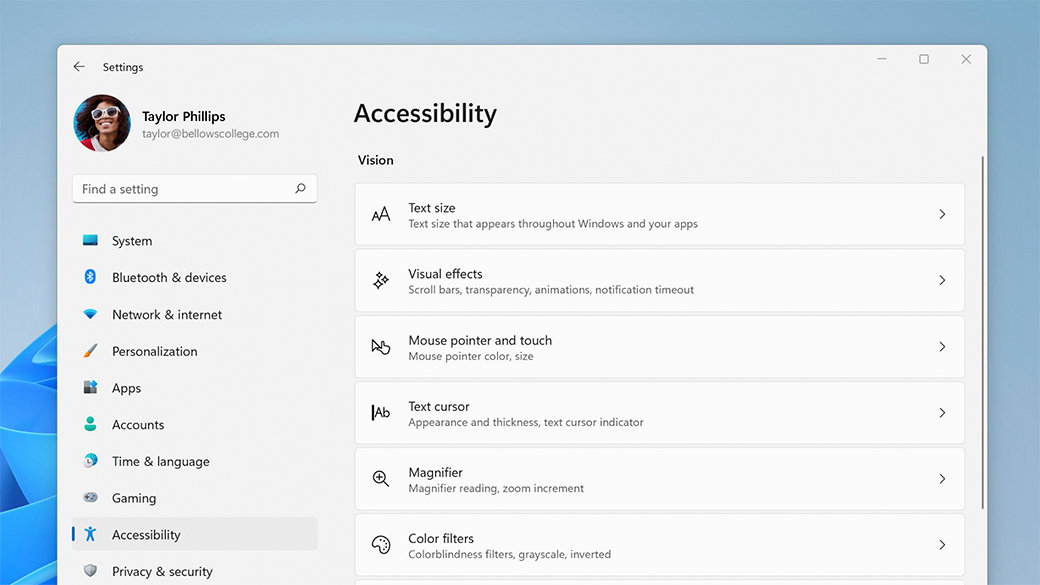Open the Visual effects setting
The image size is (1040, 585).
pos(659,281)
